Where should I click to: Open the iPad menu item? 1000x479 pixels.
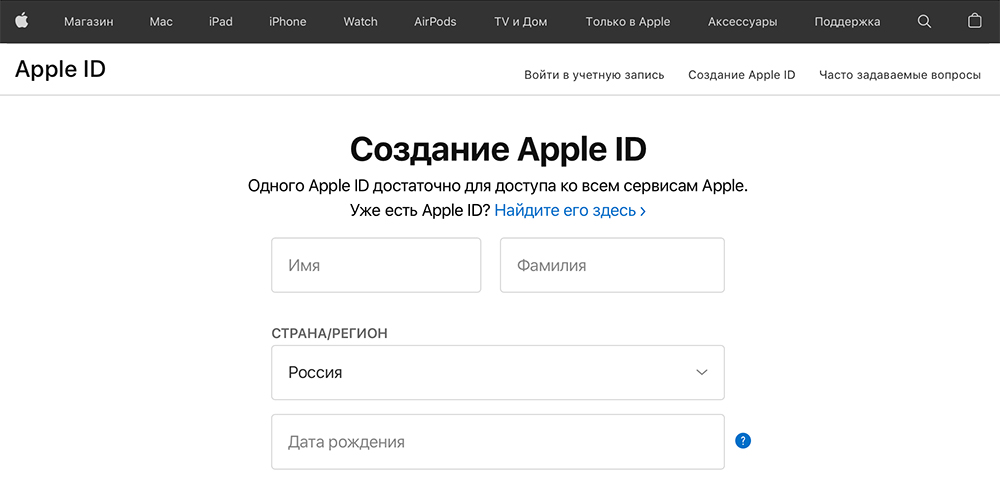(x=221, y=22)
